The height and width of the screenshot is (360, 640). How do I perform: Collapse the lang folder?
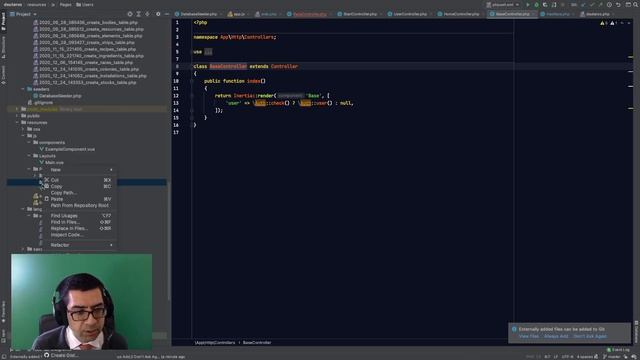(23, 209)
